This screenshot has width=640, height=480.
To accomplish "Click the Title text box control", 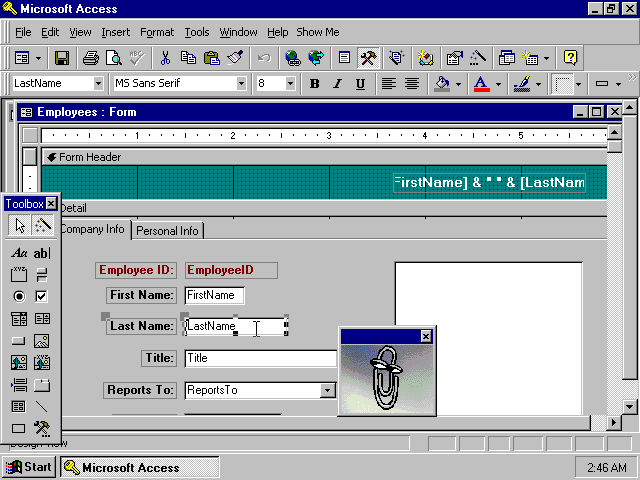I will coord(260,358).
